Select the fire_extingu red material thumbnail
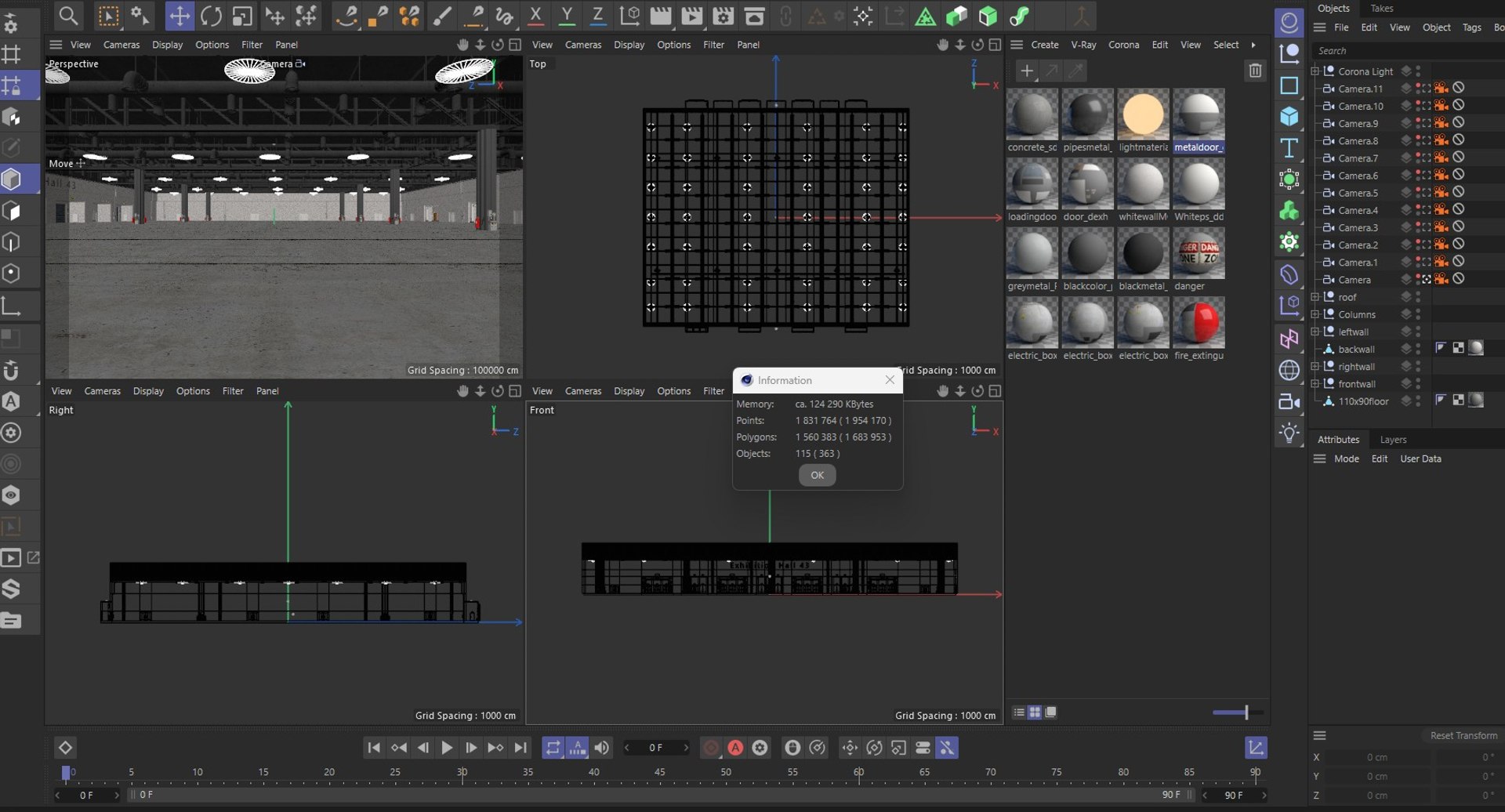This screenshot has width=1505, height=812. tap(1198, 323)
